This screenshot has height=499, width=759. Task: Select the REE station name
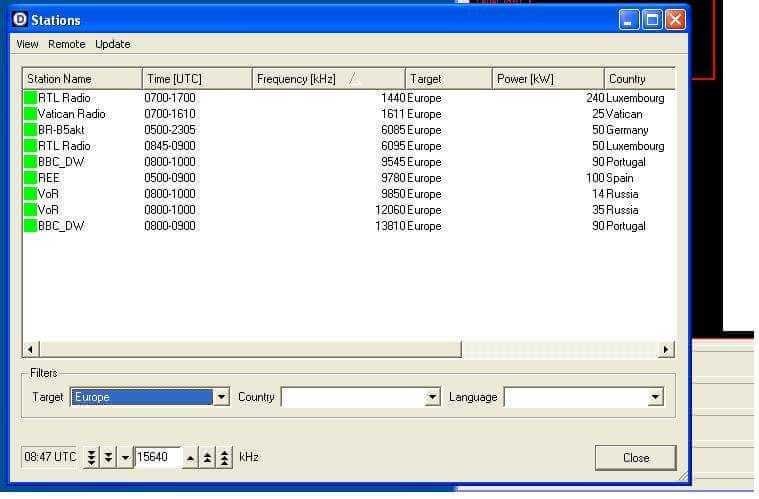[x=48, y=178]
